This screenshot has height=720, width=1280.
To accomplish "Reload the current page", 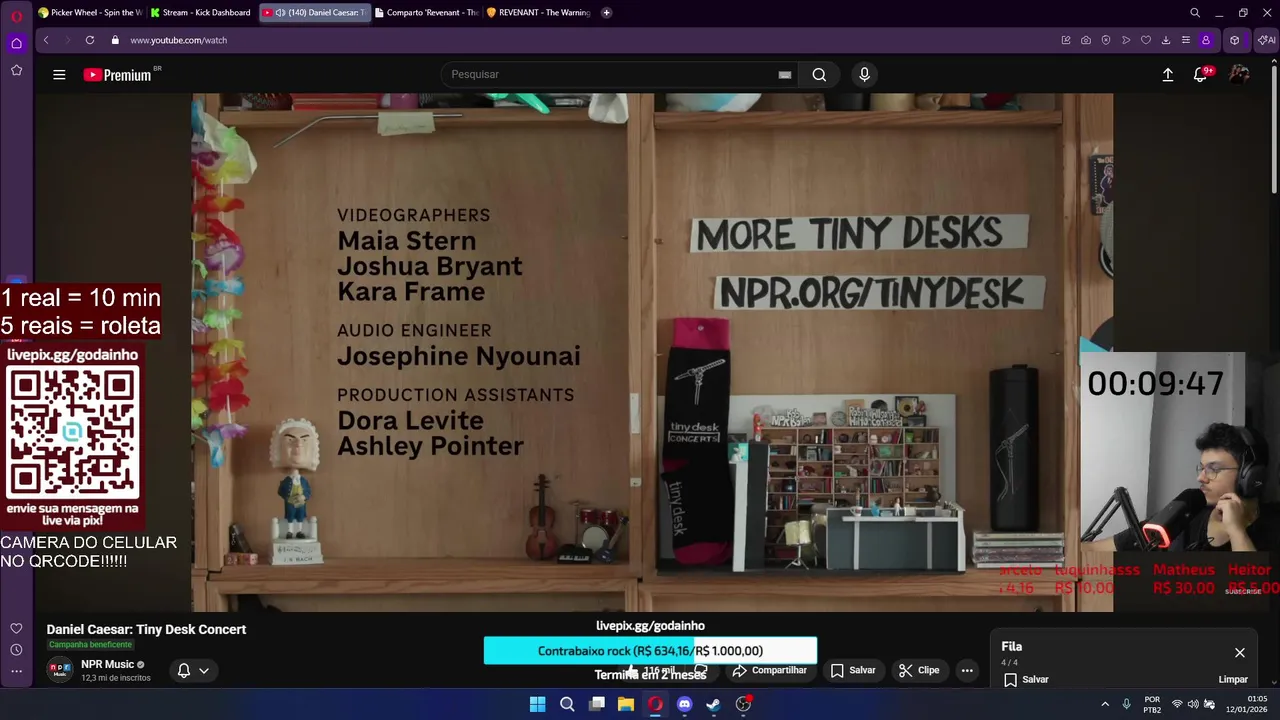I will 90,40.
